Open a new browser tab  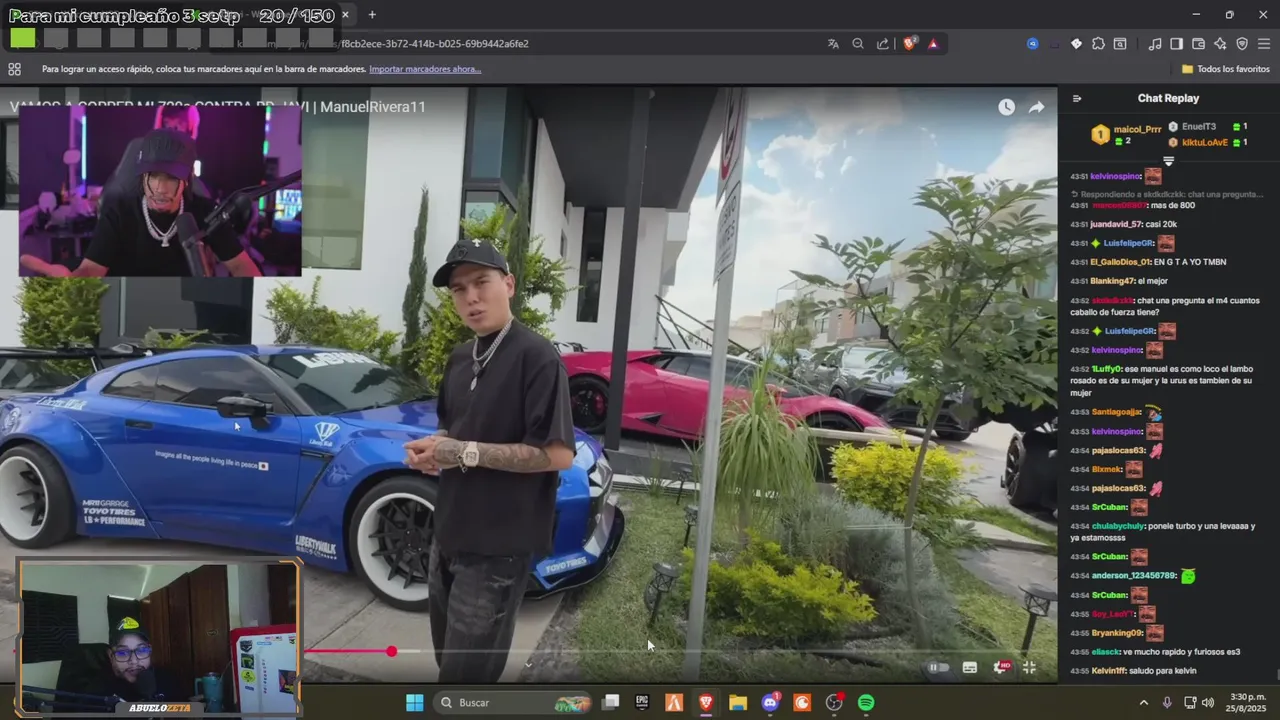[x=372, y=15]
